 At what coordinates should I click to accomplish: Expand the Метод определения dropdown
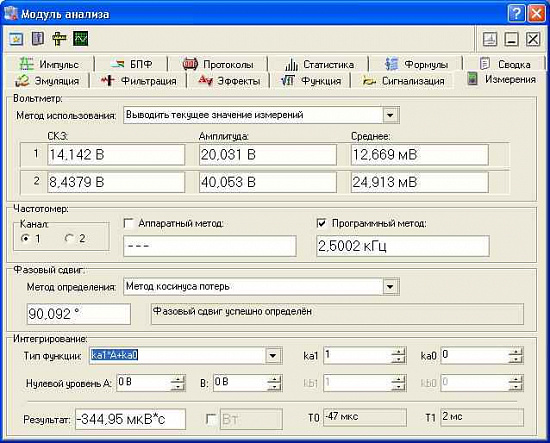point(390,287)
